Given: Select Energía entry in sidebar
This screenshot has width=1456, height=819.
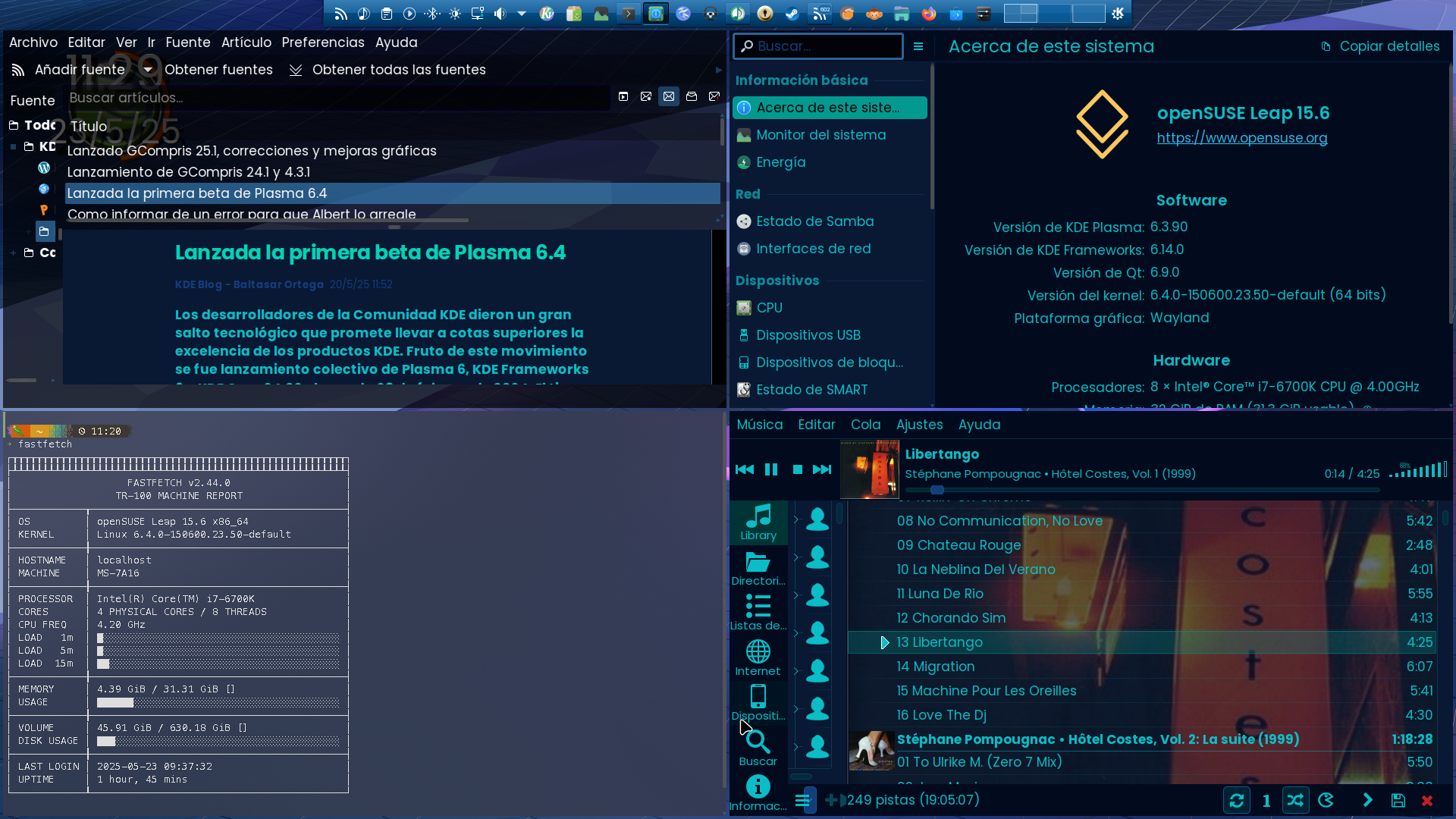Looking at the screenshot, I should tap(830, 162).
